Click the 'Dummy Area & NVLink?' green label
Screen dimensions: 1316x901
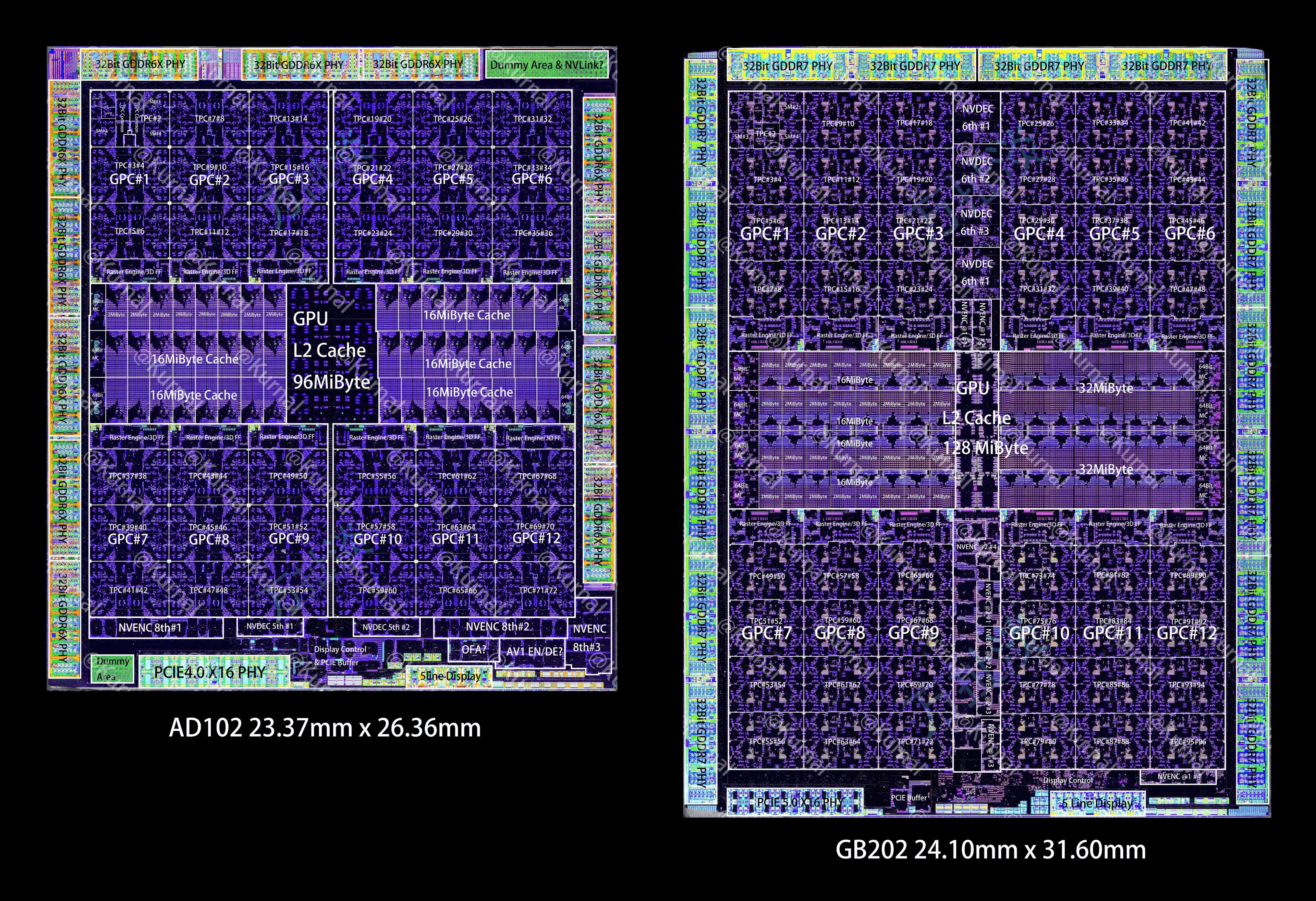tap(547, 64)
